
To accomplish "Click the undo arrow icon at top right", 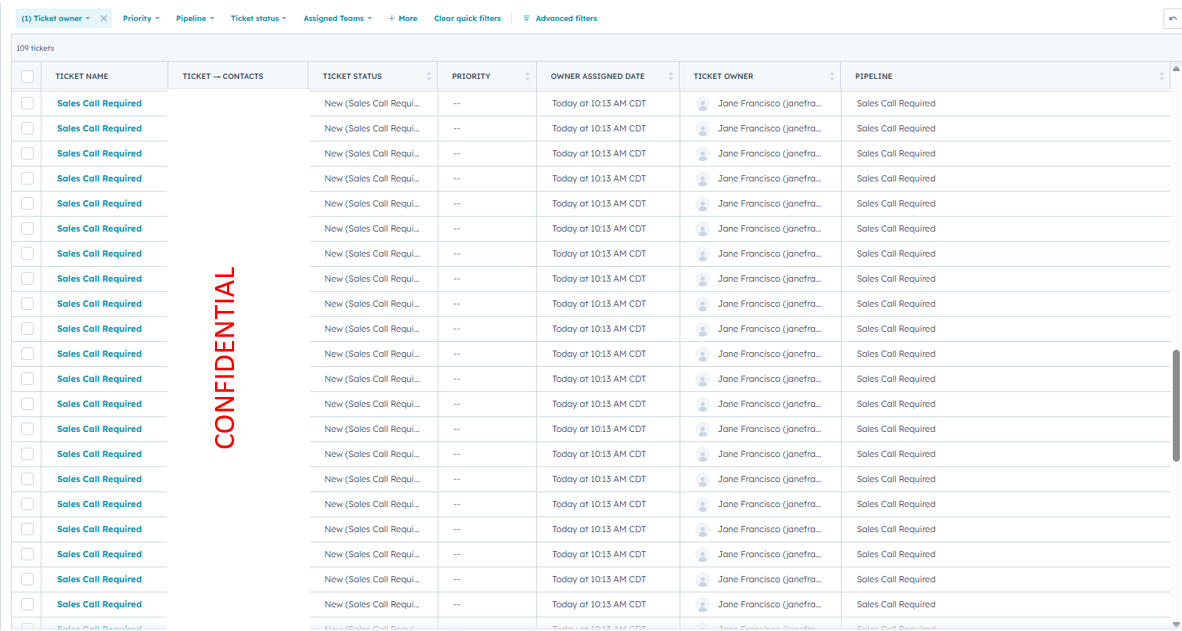I will pyautogui.click(x=1172, y=18).
